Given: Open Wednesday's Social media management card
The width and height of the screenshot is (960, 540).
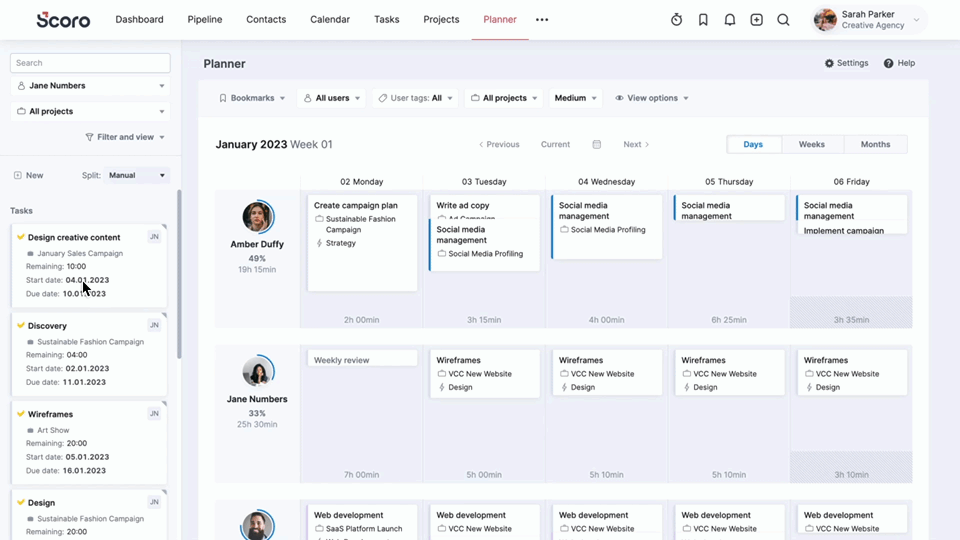Looking at the screenshot, I should click(607, 227).
